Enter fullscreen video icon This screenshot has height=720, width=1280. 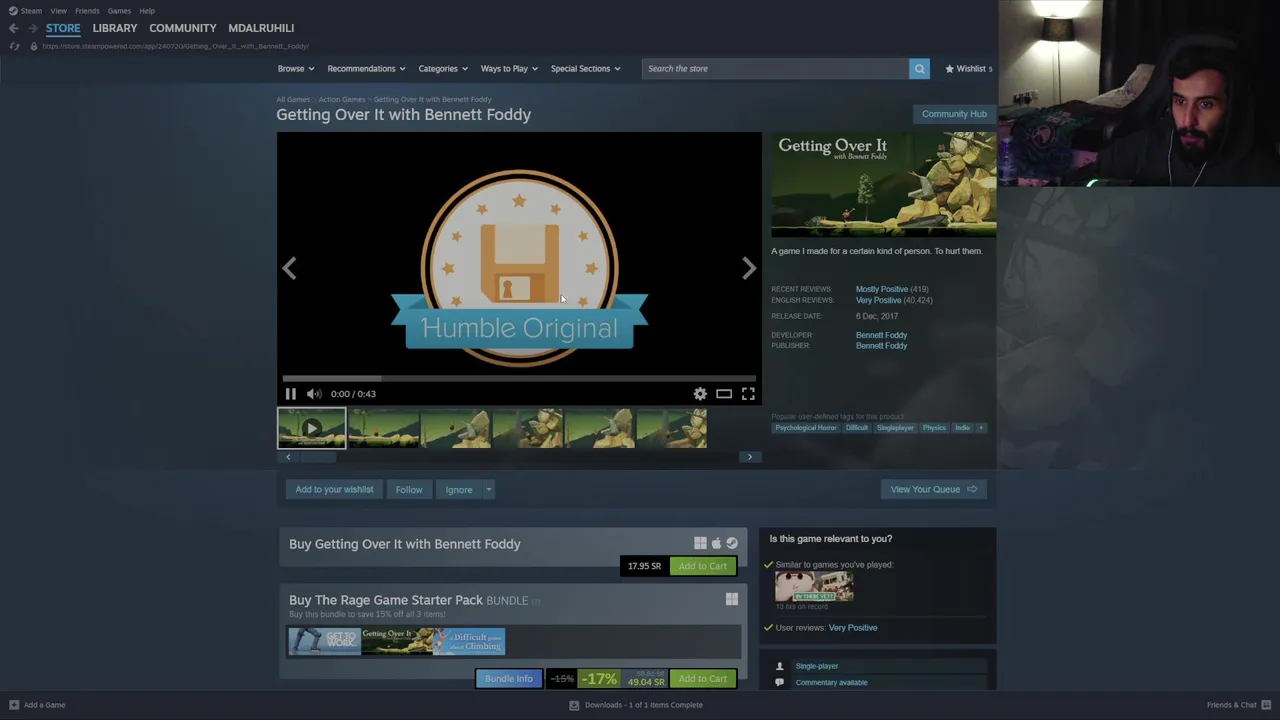[x=748, y=394]
